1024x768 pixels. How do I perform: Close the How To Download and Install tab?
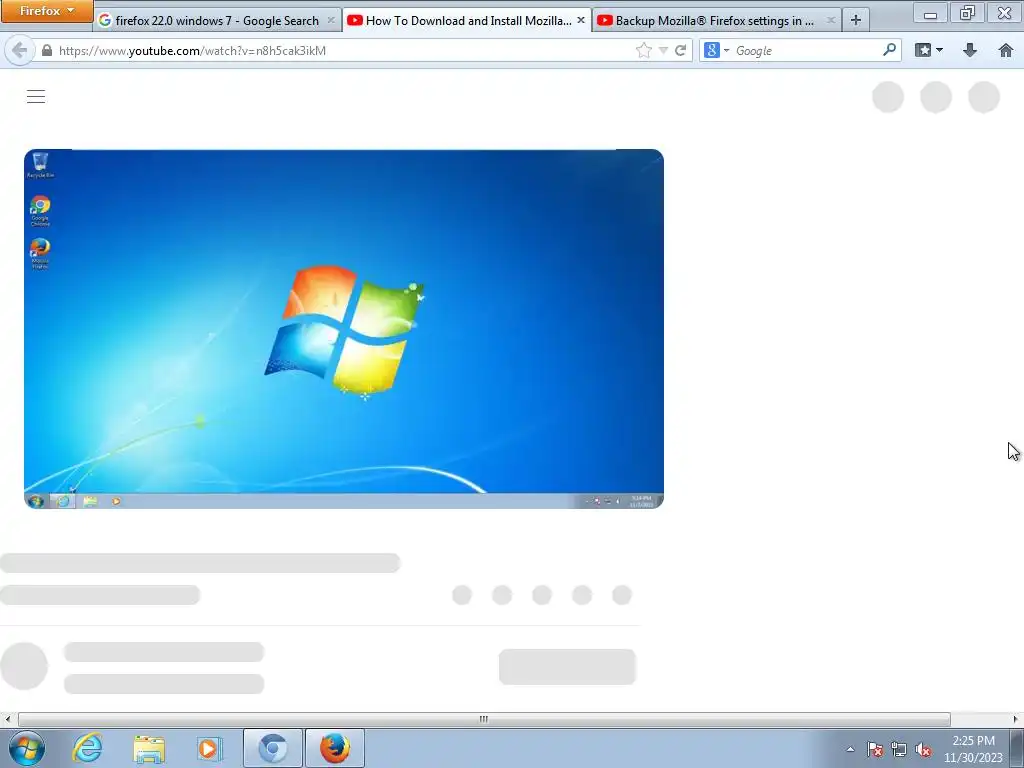click(x=581, y=20)
